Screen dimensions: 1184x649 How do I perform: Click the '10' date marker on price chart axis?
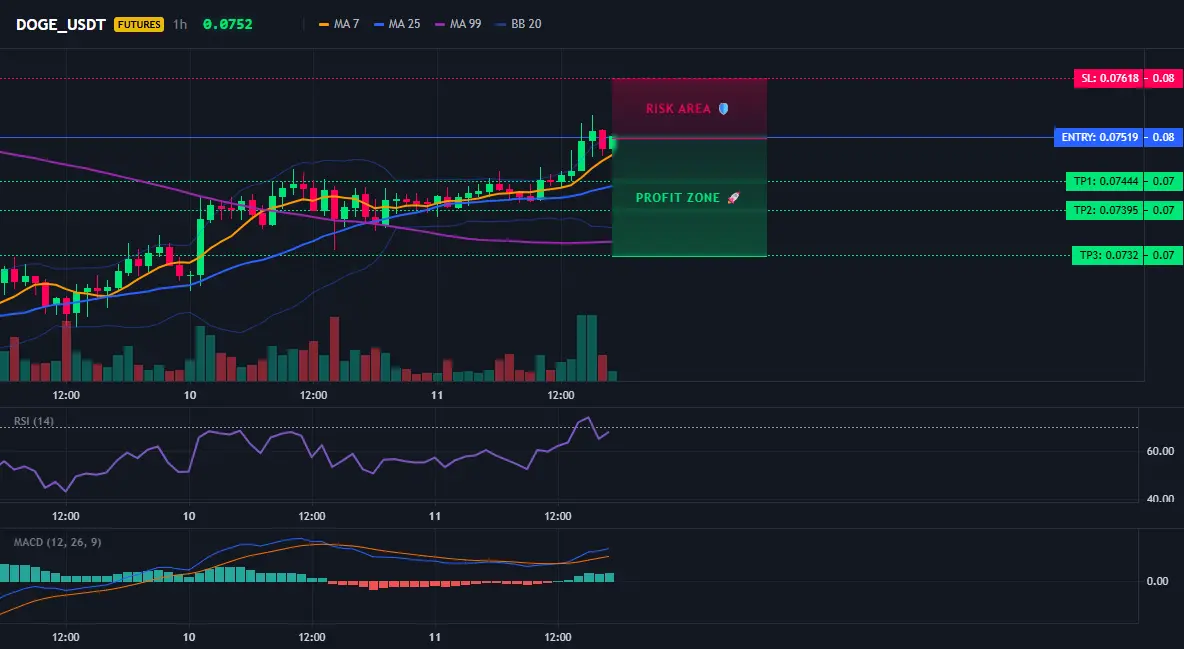[190, 395]
